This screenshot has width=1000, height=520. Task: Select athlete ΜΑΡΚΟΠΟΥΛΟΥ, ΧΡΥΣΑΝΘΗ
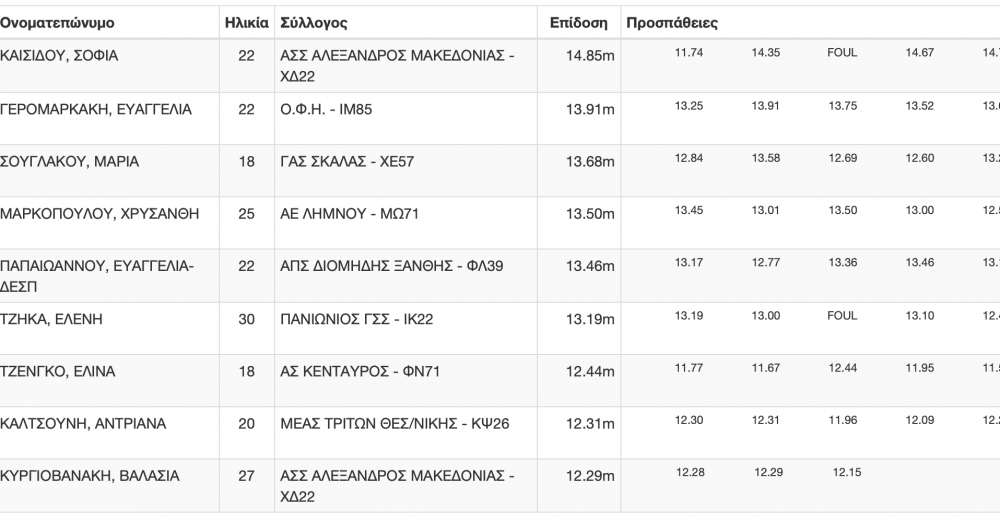pos(99,214)
